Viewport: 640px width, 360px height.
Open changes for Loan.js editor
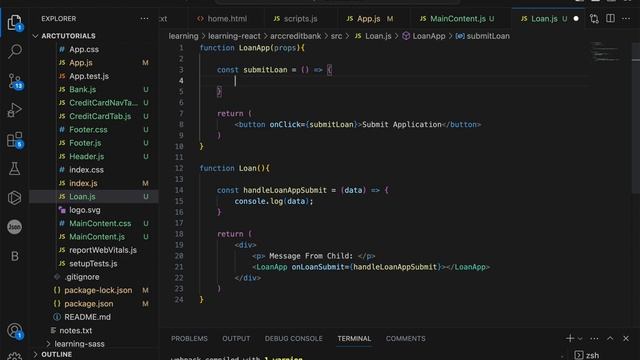pos(594,18)
